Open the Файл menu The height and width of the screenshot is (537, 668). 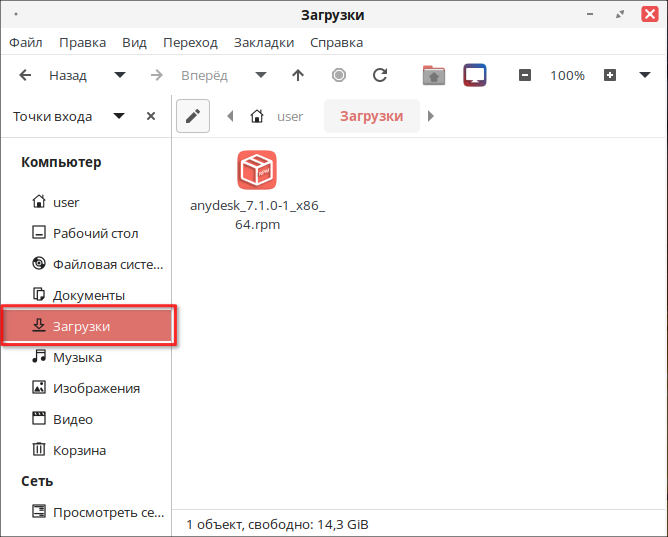[x=25, y=43]
